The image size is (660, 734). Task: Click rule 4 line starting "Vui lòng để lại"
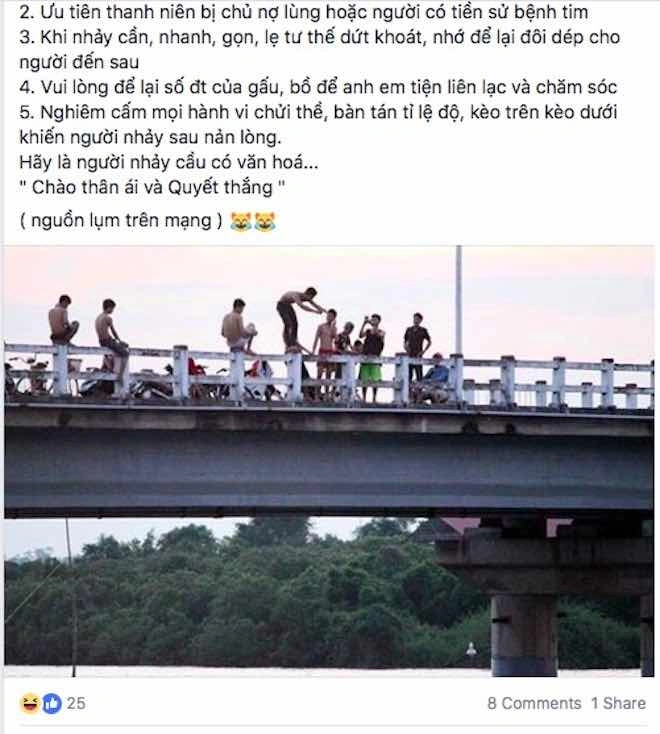(x=318, y=87)
